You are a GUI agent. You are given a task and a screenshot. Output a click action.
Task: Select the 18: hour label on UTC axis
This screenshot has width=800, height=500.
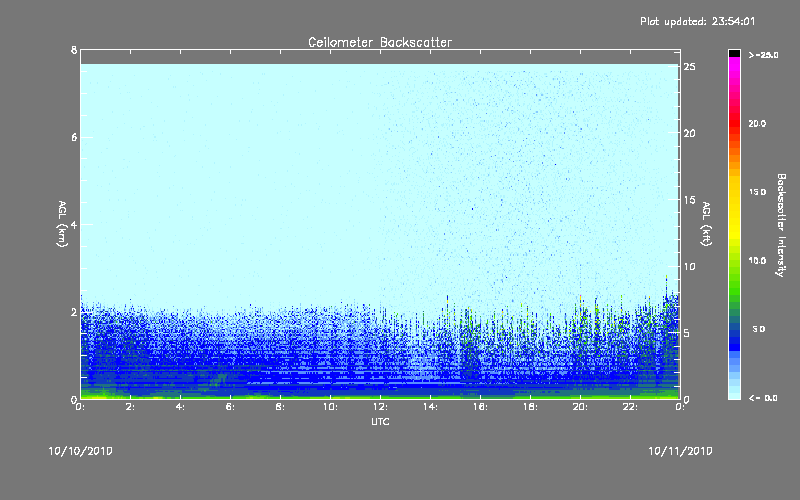pos(531,407)
